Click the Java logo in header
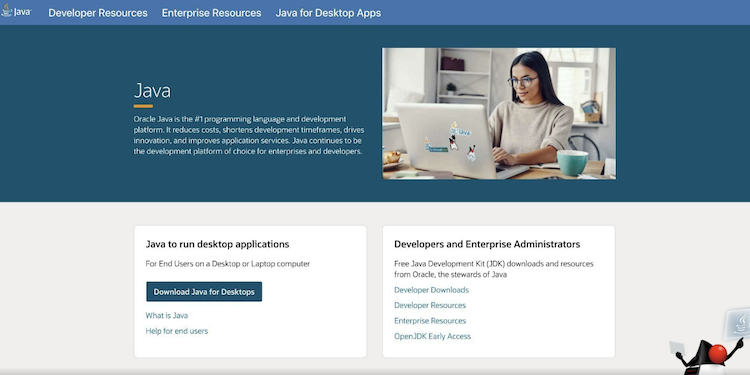Image resolution: width=750 pixels, height=375 pixels. click(16, 11)
